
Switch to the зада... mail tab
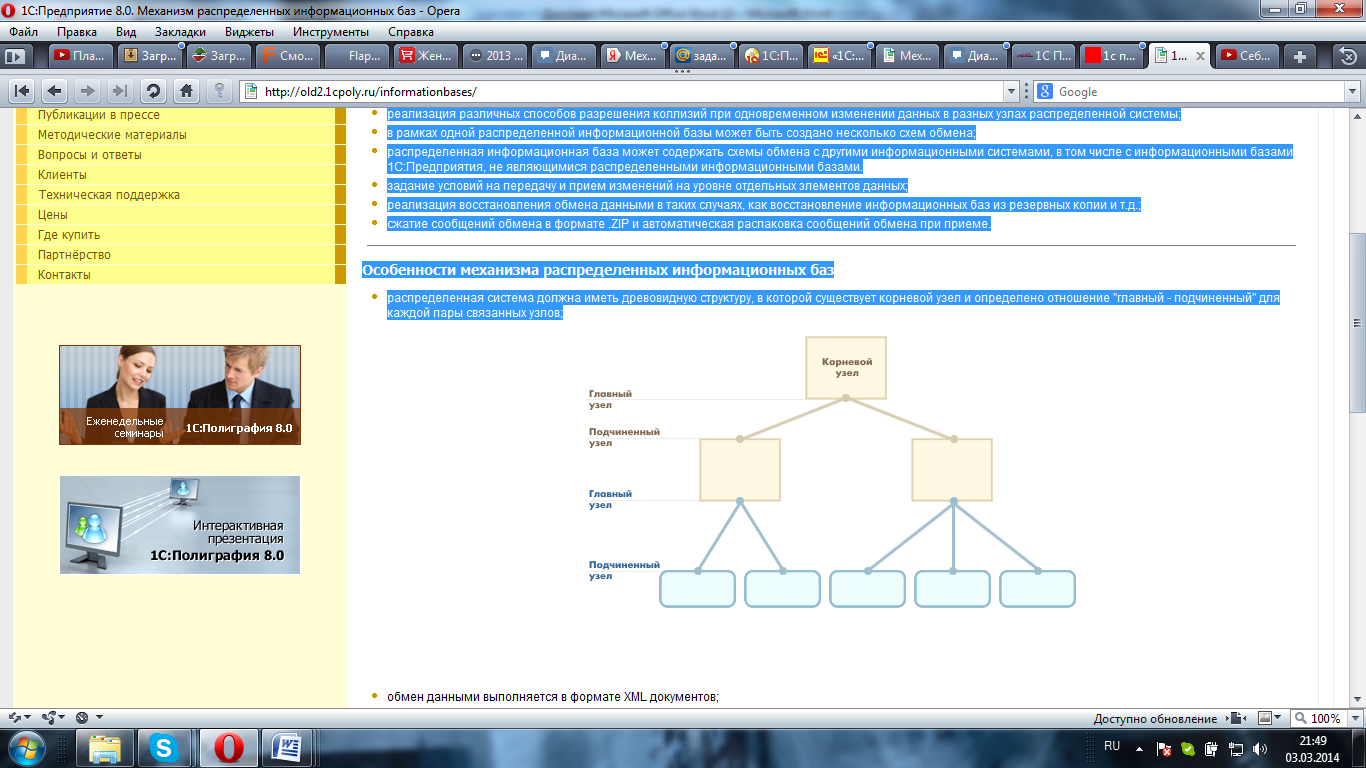pos(702,56)
